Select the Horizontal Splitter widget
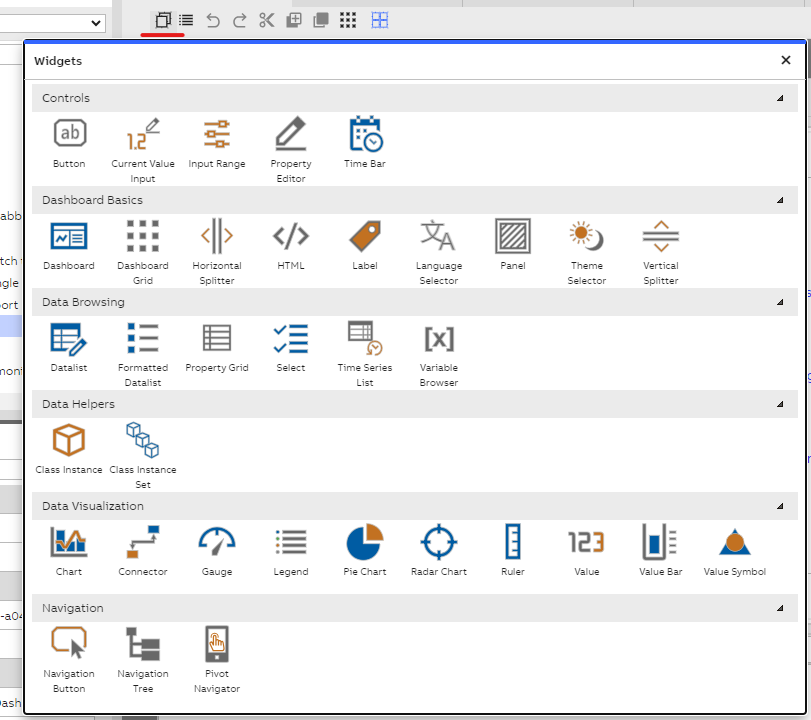The image size is (811, 720). [217, 241]
